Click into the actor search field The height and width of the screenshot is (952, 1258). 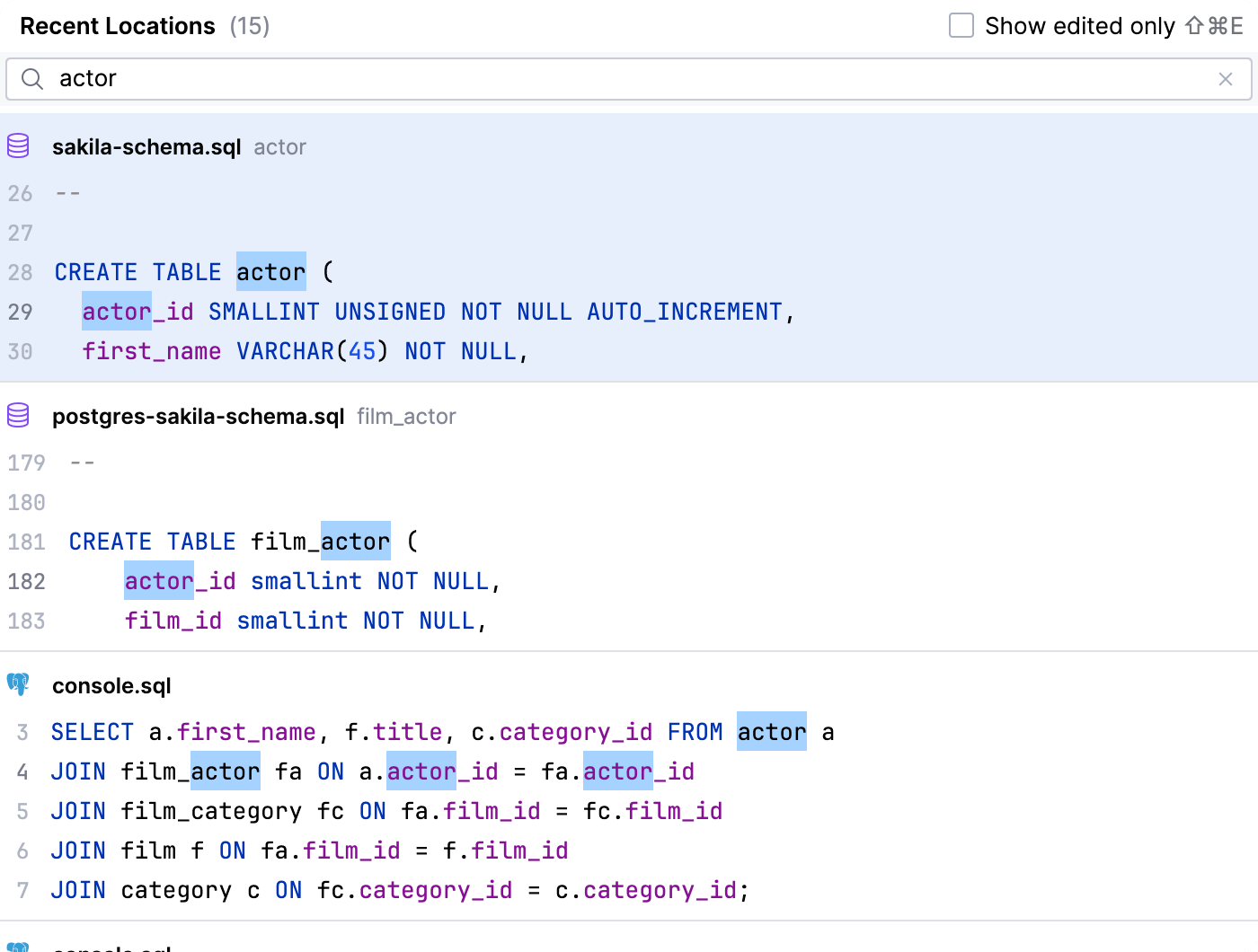click(x=629, y=79)
